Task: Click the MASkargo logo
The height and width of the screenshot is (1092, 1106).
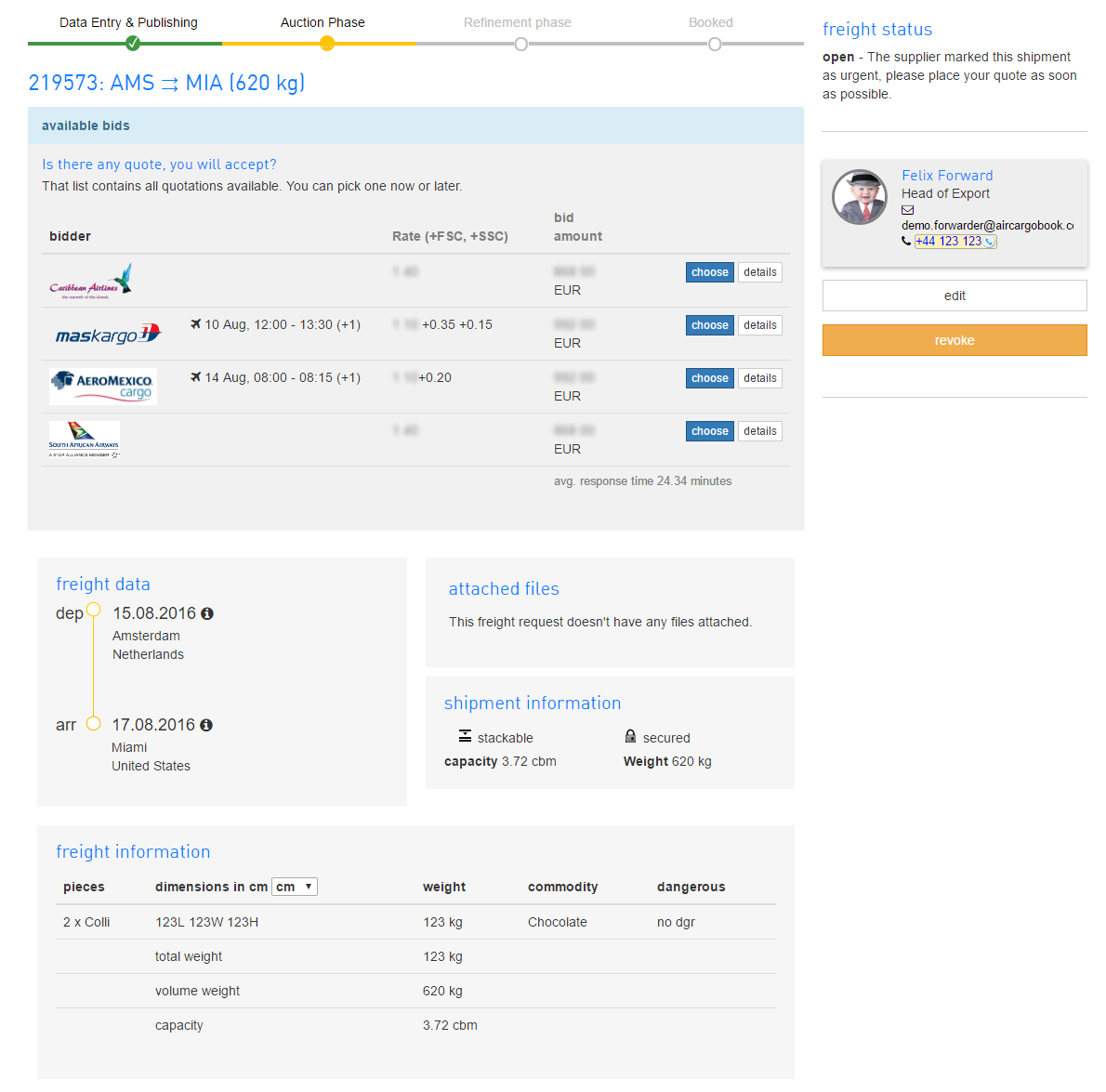Action: (x=108, y=334)
